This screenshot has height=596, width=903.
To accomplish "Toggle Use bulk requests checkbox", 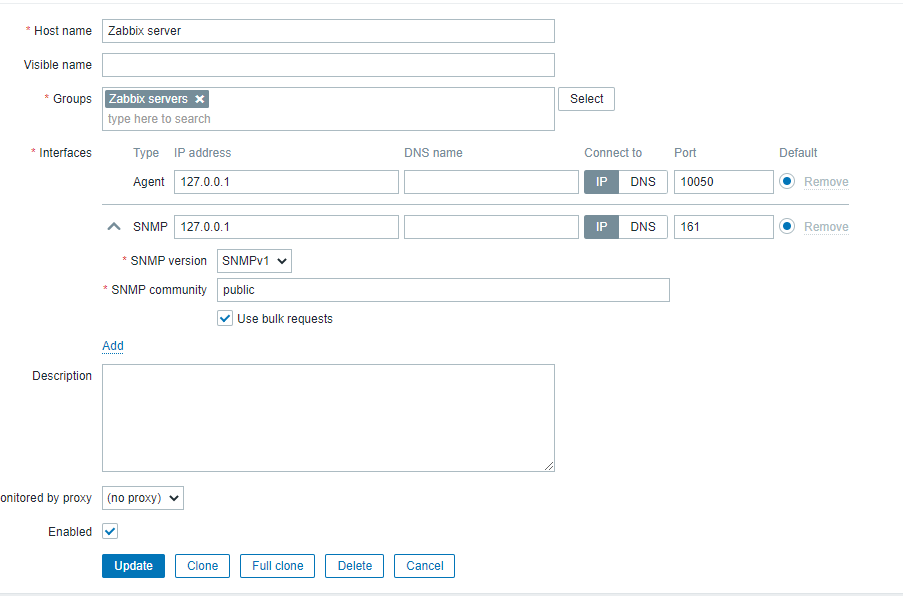I will [225, 319].
